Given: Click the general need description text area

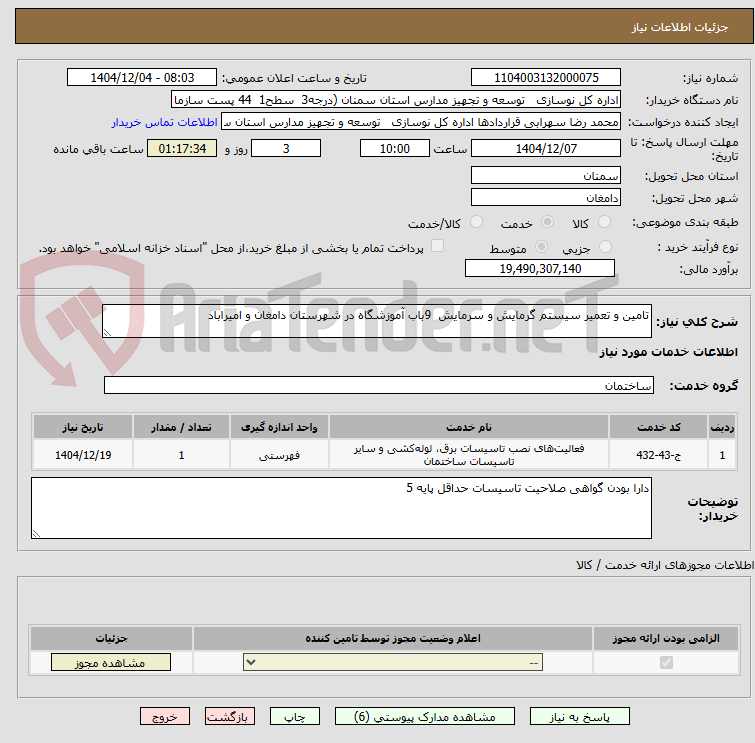Looking at the screenshot, I should pyautogui.click(x=377, y=321).
